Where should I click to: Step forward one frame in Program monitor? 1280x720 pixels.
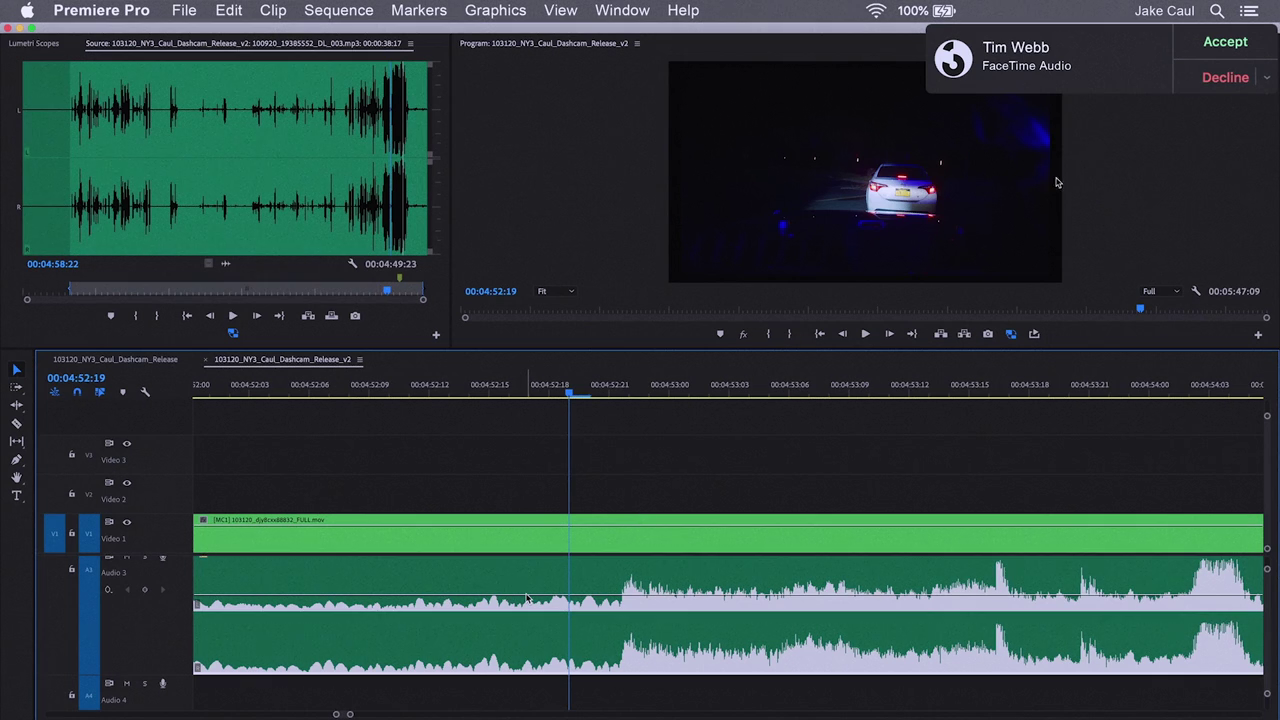889,334
